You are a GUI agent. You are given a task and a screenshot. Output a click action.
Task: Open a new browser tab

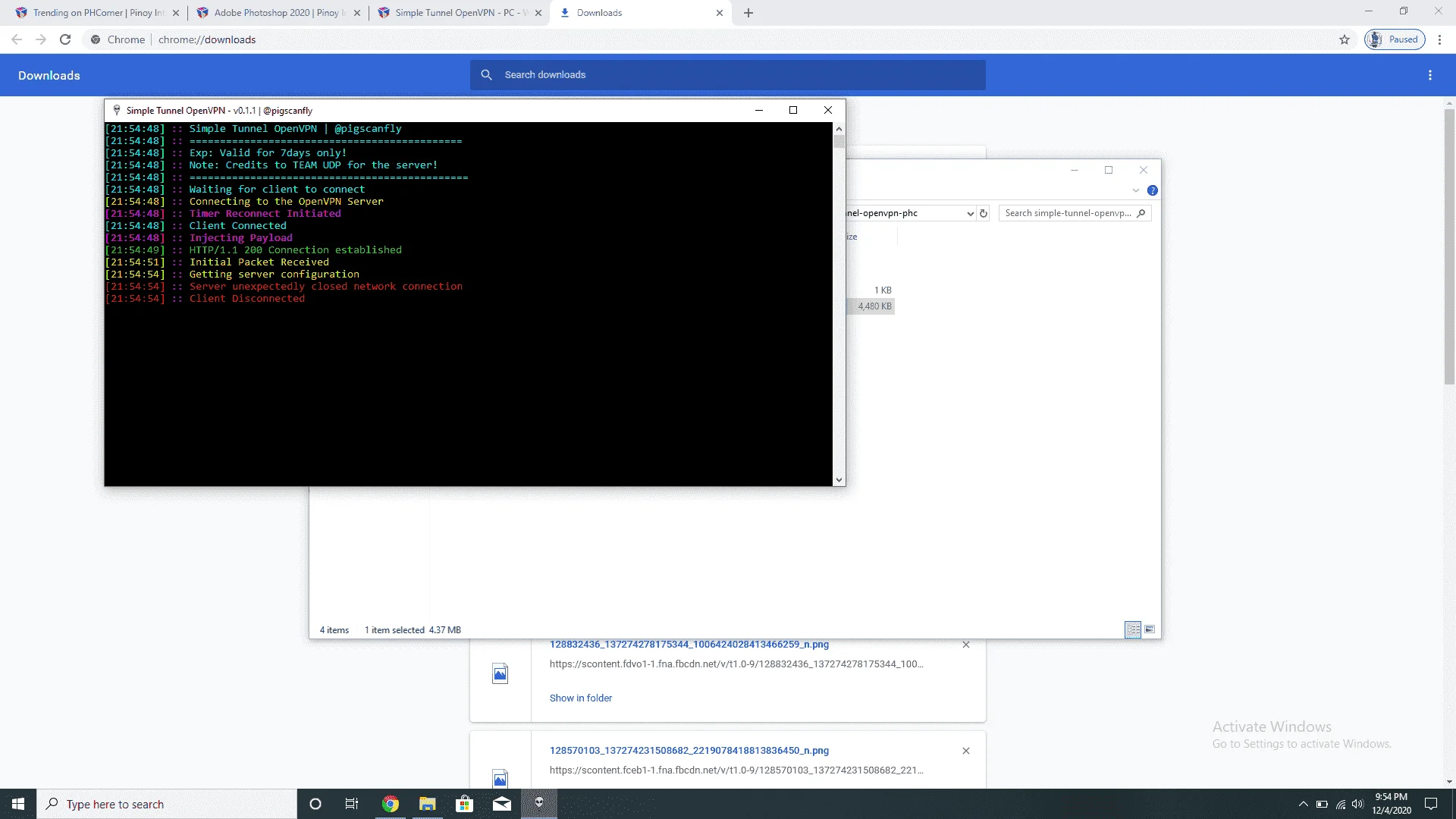click(748, 13)
